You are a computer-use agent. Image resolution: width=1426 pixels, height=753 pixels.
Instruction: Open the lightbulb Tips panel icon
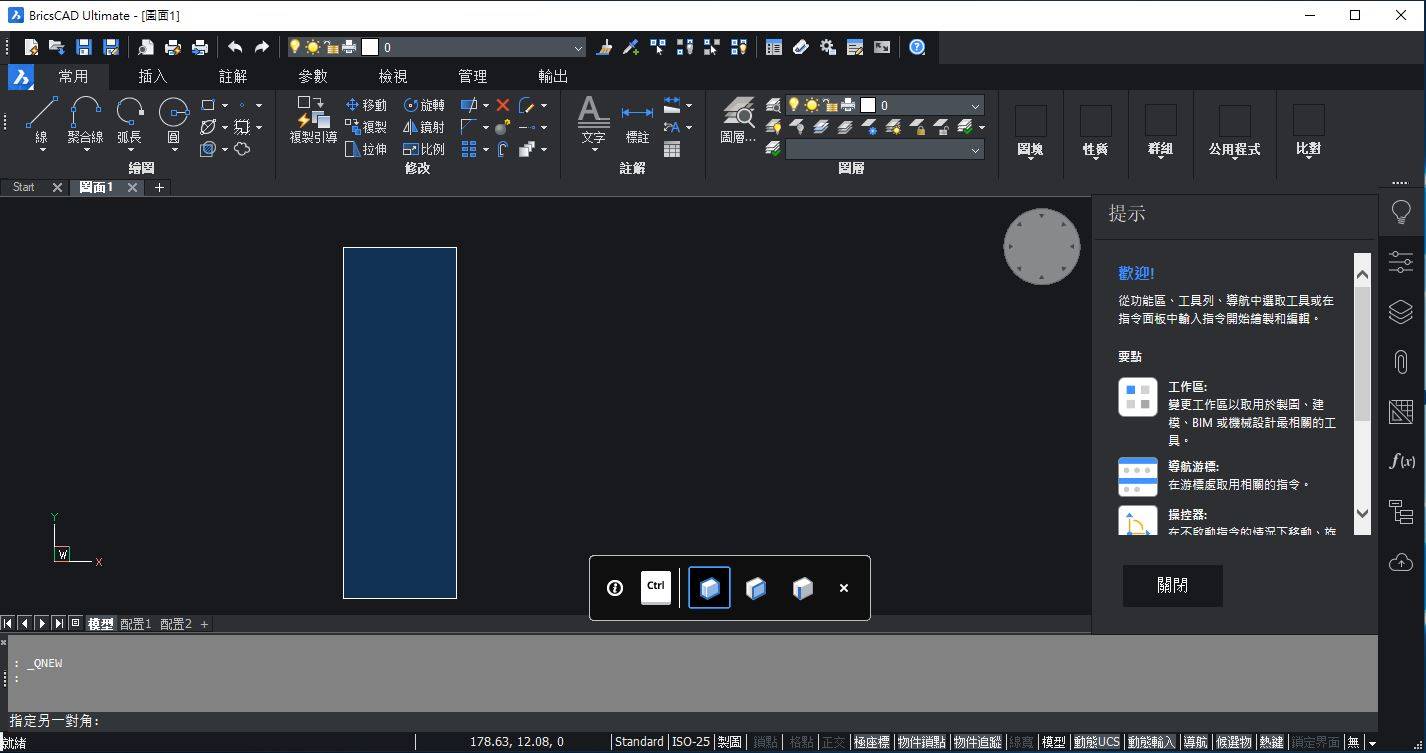[1401, 212]
